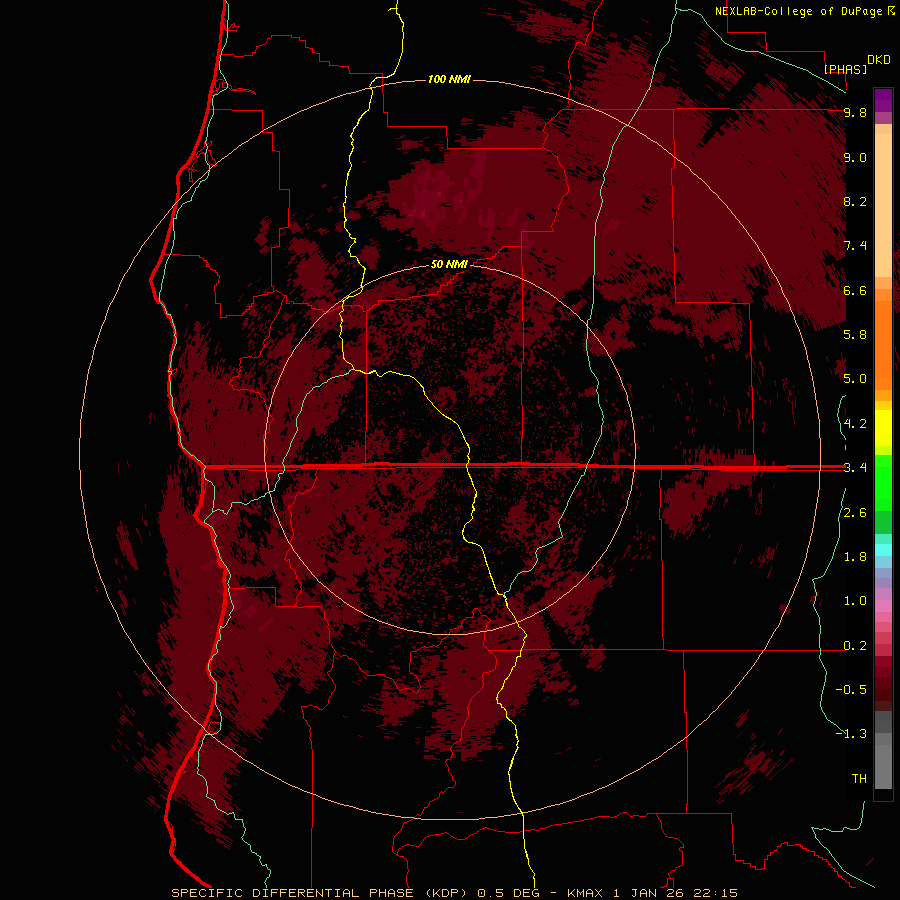Click the 5.0 scale label
This screenshot has height=900, width=900.
(x=855, y=379)
